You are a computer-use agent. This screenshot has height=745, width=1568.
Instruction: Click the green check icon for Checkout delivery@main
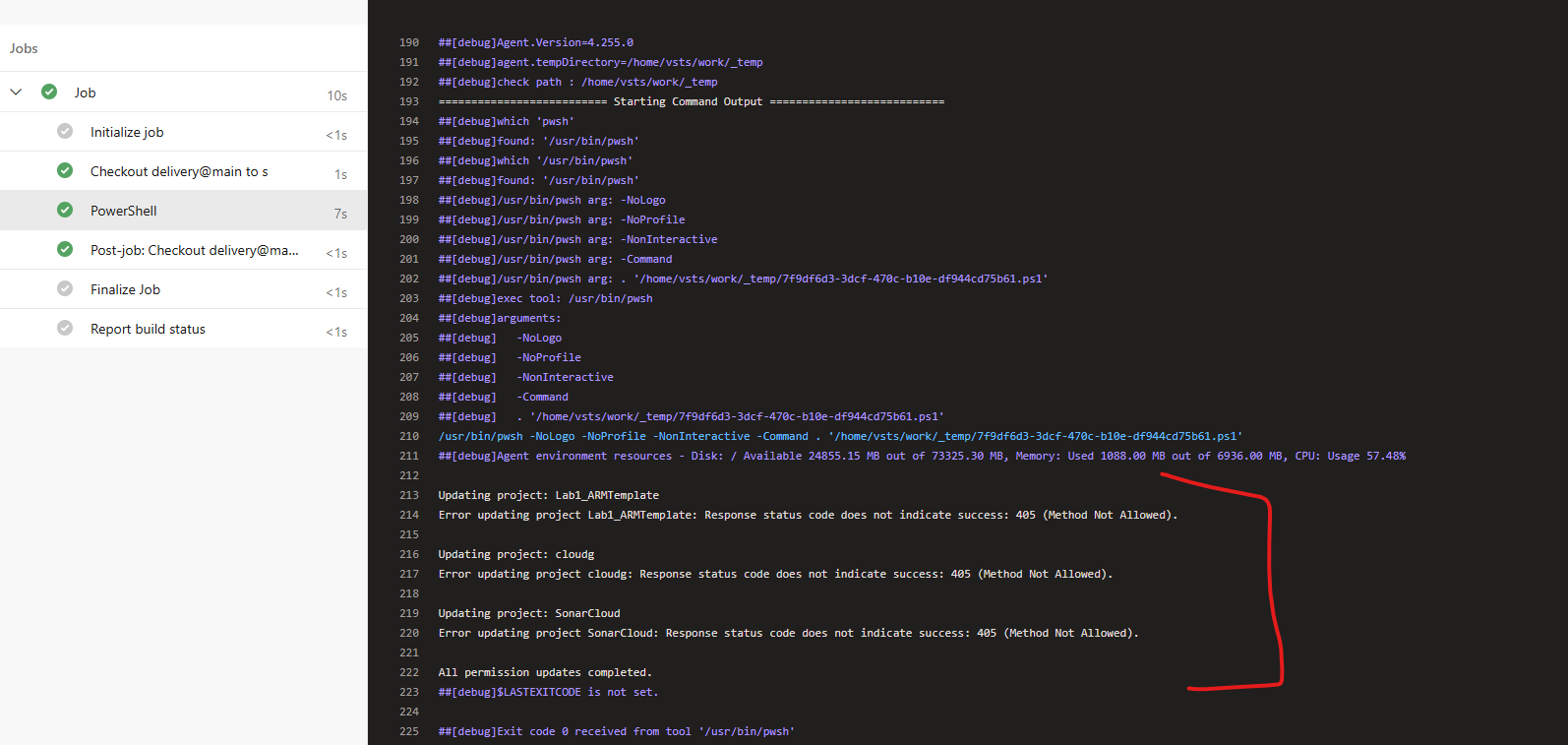tap(65, 170)
